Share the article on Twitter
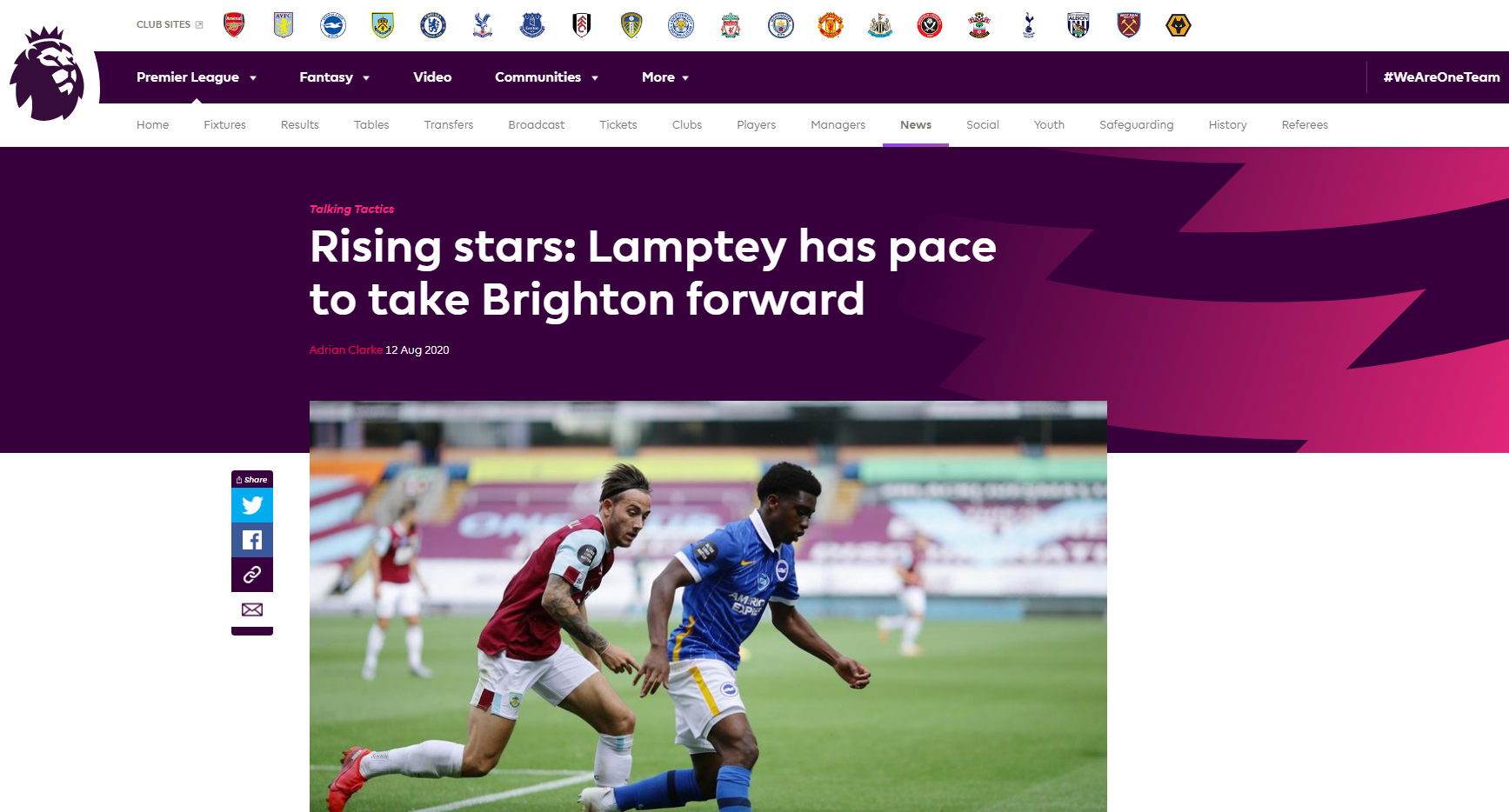 point(252,505)
